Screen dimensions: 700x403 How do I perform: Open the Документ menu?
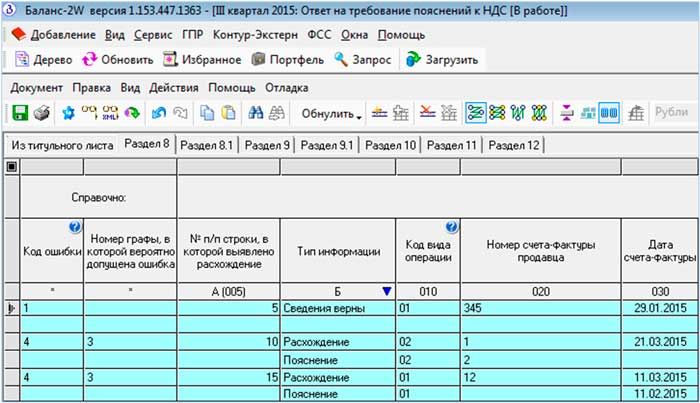[x=37, y=87]
